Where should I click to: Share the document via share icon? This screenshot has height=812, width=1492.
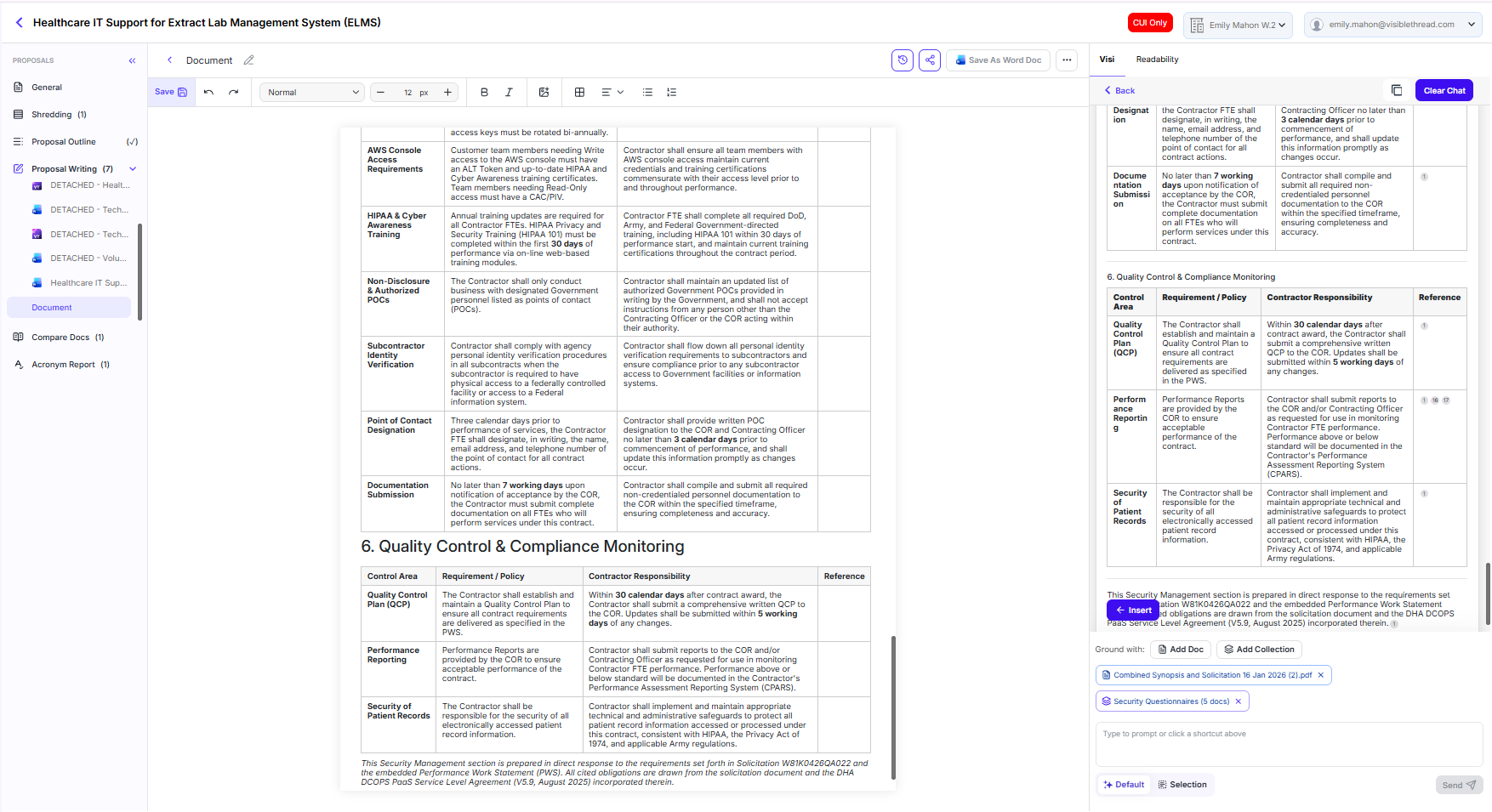click(x=930, y=60)
